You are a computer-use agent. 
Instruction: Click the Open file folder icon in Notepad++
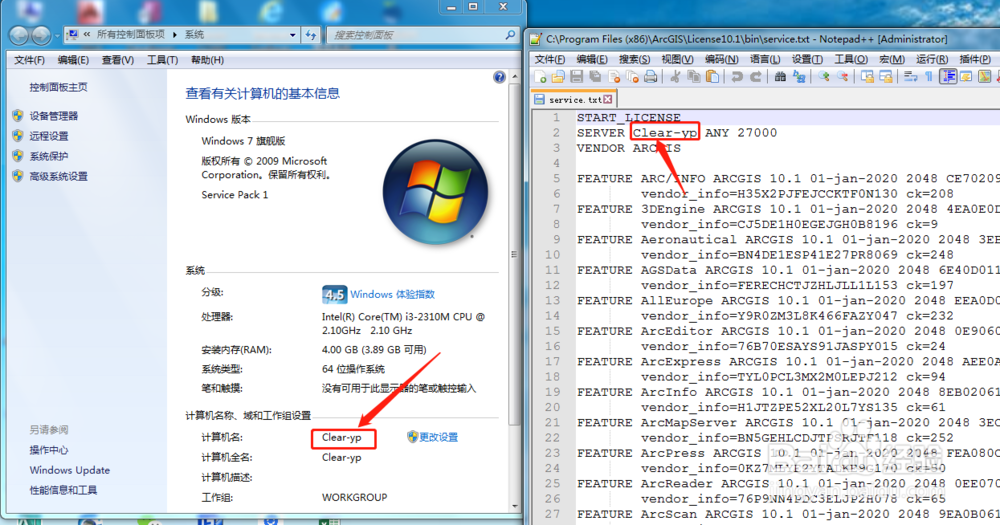point(558,77)
